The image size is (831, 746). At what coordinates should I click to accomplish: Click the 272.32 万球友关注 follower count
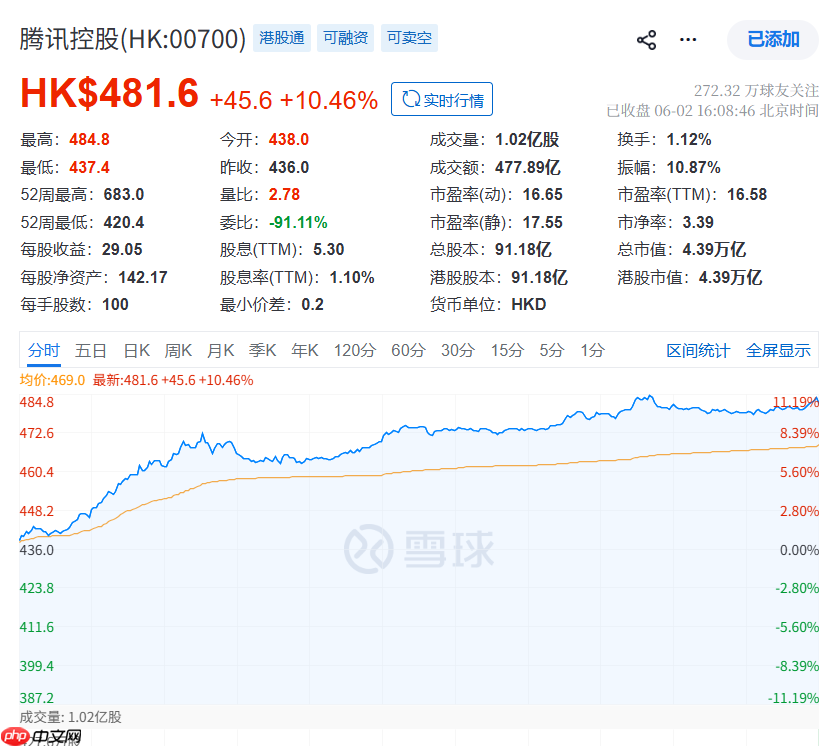(756, 91)
